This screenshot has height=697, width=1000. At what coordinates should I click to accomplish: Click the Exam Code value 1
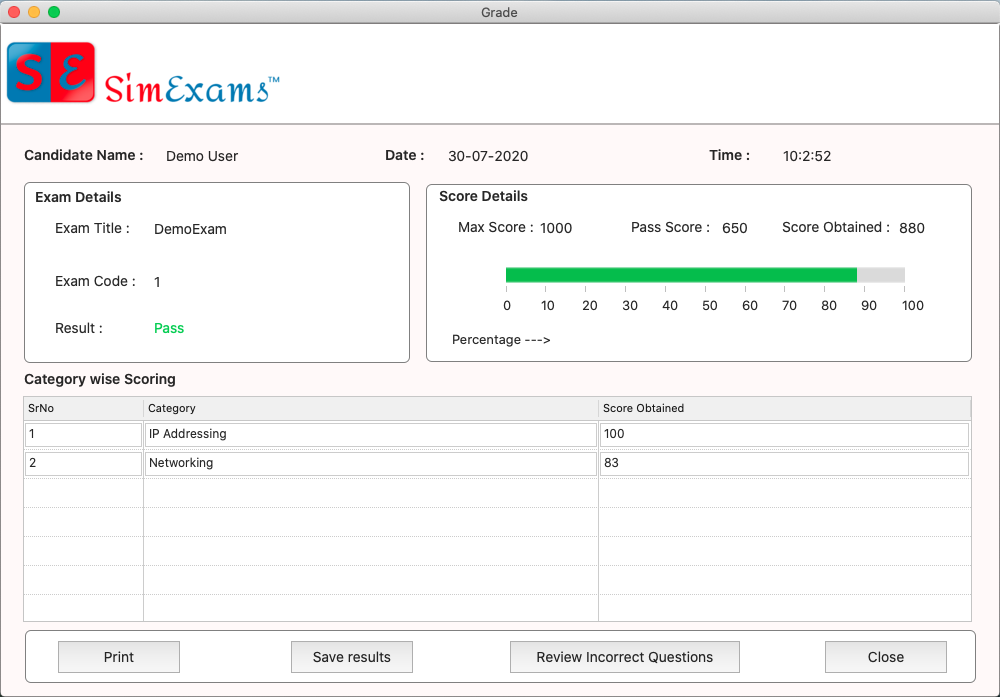[157, 282]
